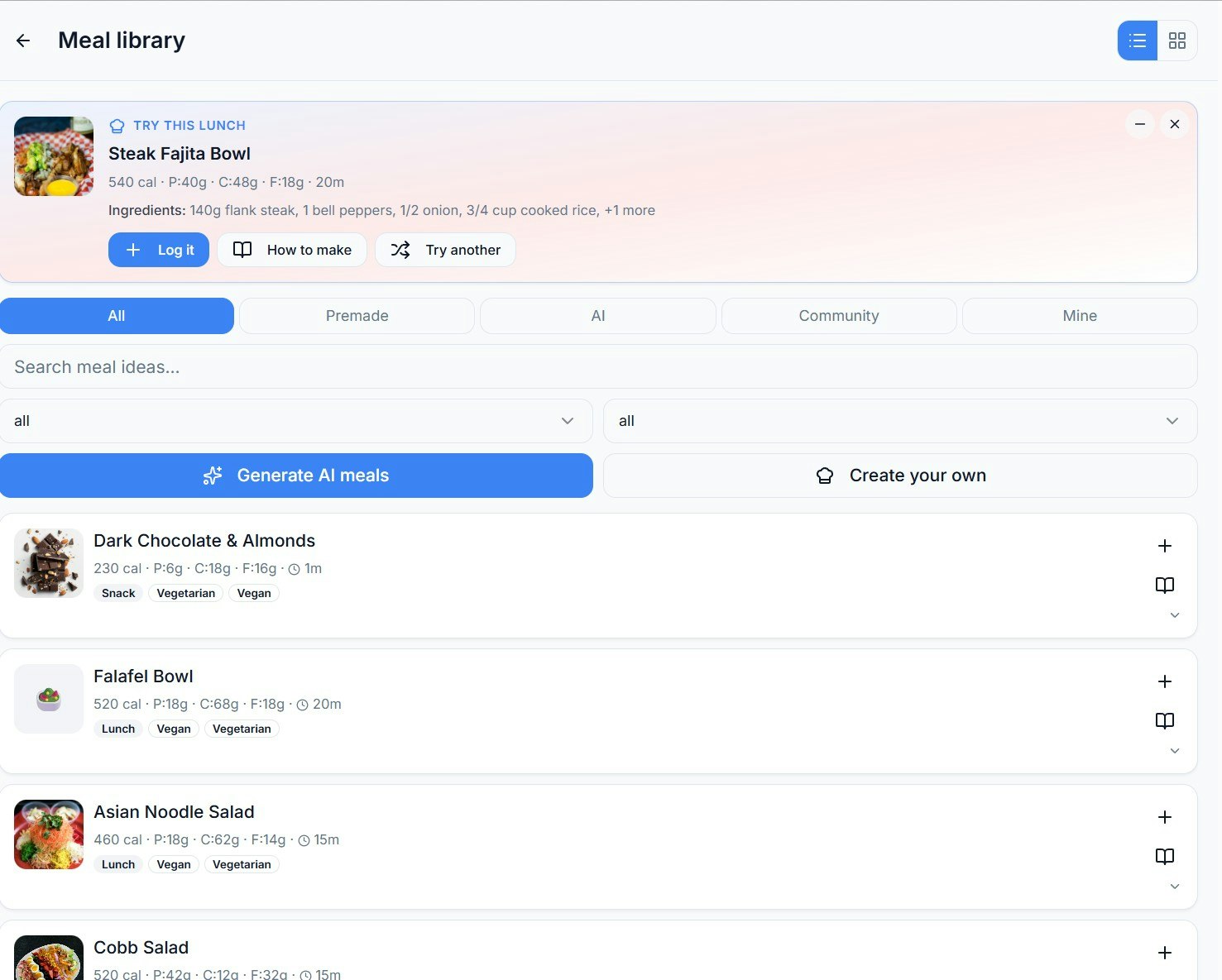This screenshot has height=980, width=1222.
Task: Expand Asian Noodle Salad details chevron
Action: coord(1175,887)
